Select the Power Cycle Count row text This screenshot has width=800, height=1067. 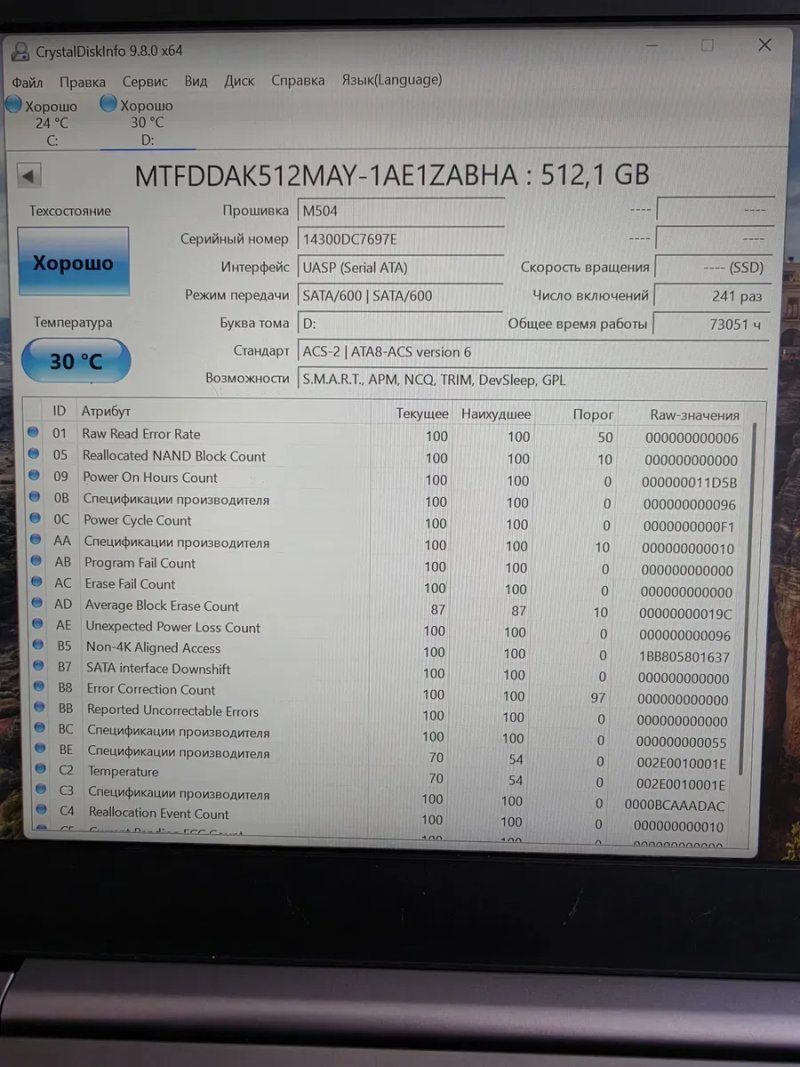[137, 520]
